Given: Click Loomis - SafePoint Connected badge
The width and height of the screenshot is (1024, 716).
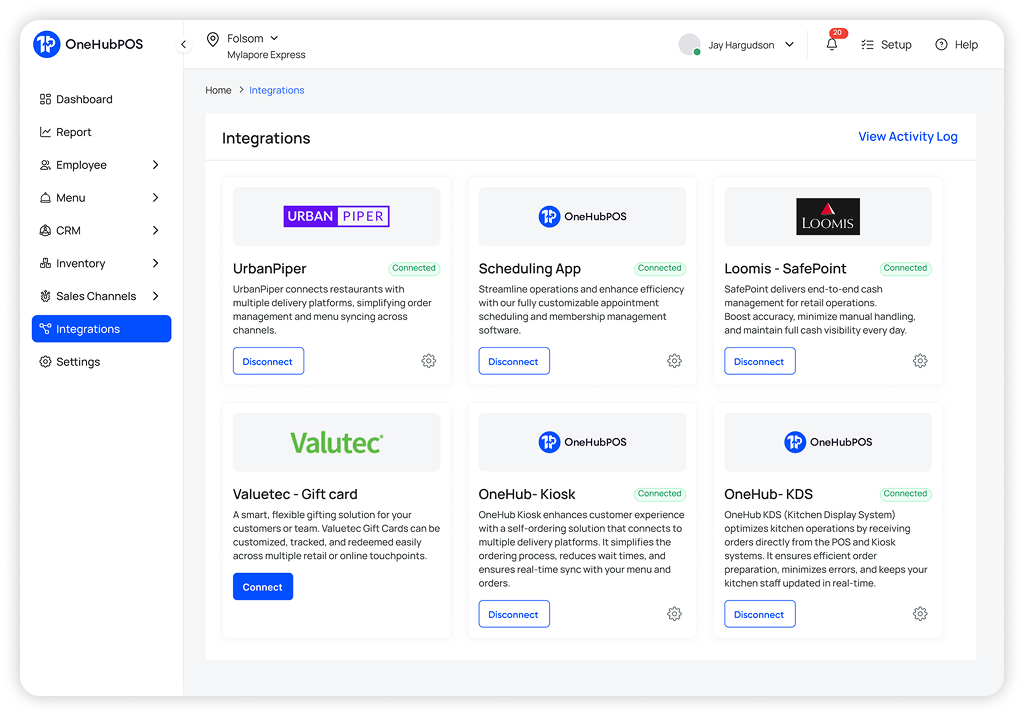Looking at the screenshot, I should (905, 268).
